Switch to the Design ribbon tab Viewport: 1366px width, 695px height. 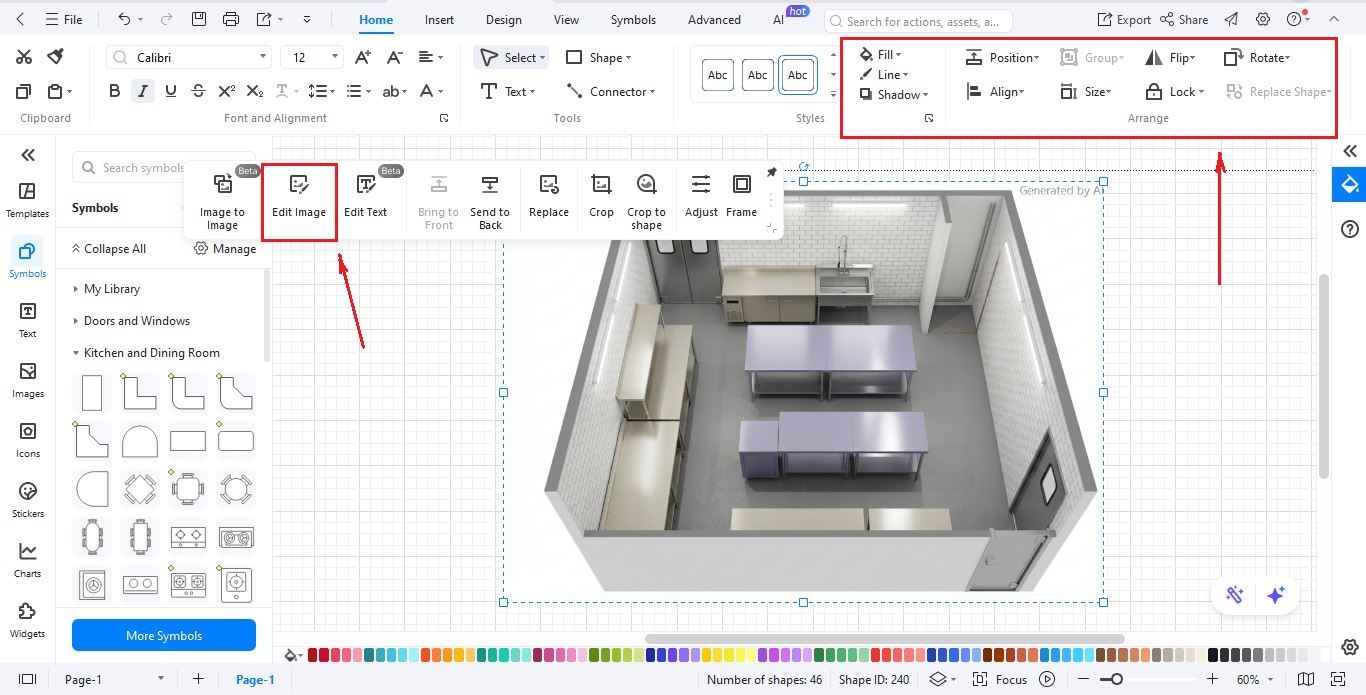tap(503, 19)
